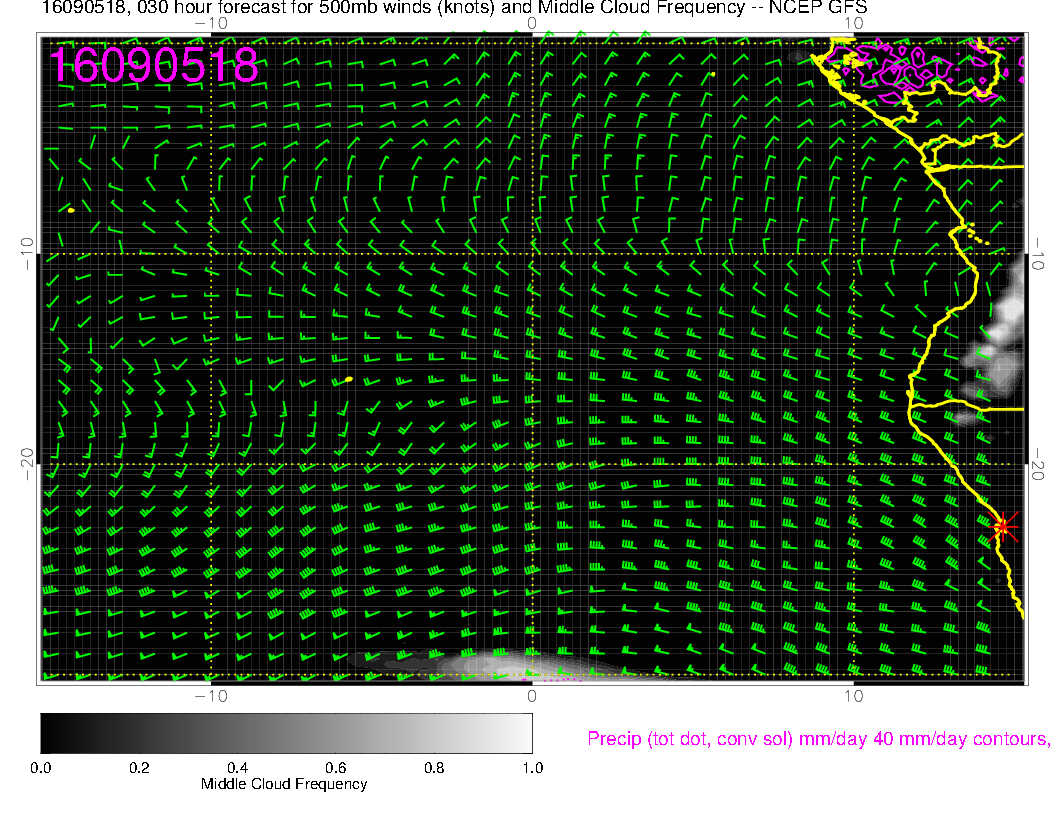Click the red star marker on the coast
Image resolution: width=1056 pixels, height=816 pixels.
(1004, 526)
